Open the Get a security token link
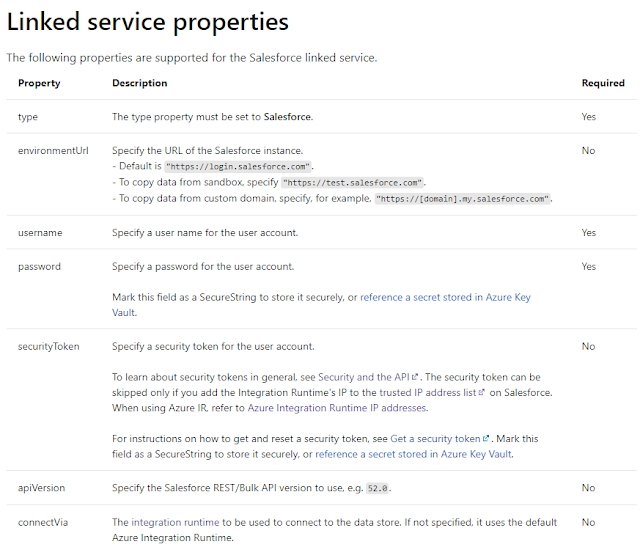The width and height of the screenshot is (640, 558). coord(436,438)
